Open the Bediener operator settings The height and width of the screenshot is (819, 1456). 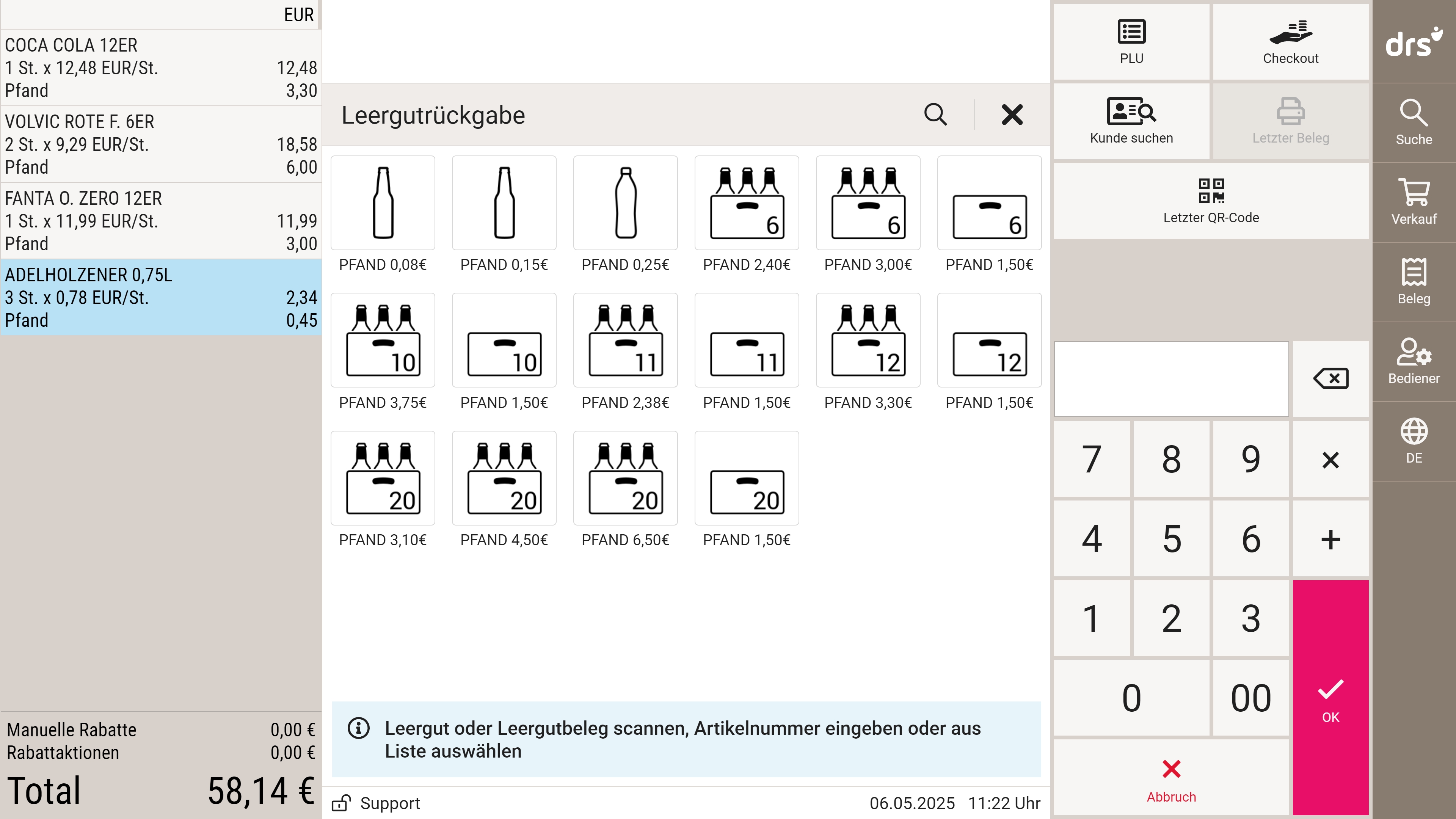[x=1414, y=361]
